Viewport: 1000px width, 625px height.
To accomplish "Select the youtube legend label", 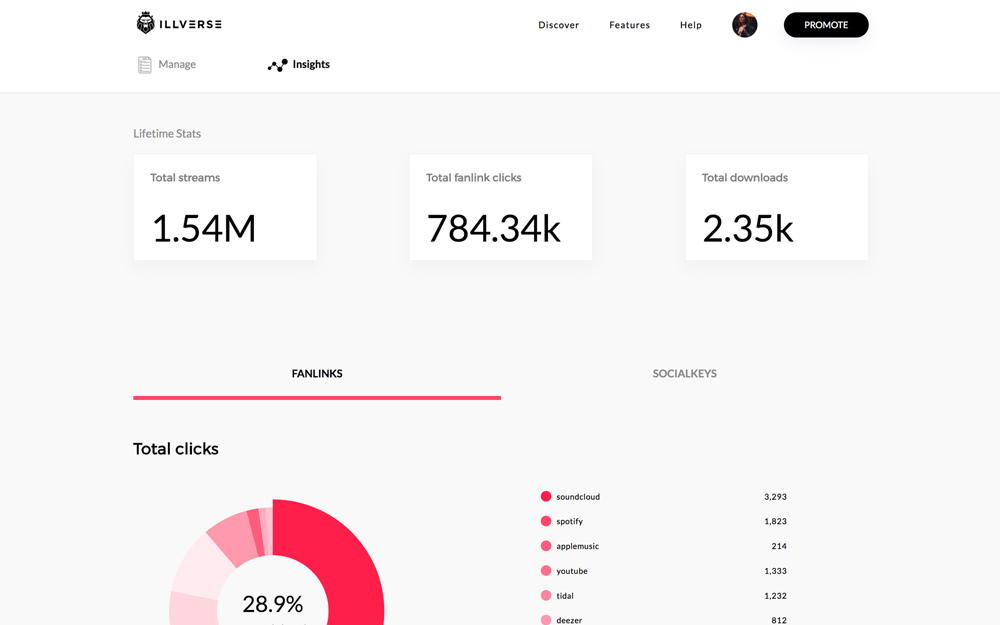I will tap(571, 571).
